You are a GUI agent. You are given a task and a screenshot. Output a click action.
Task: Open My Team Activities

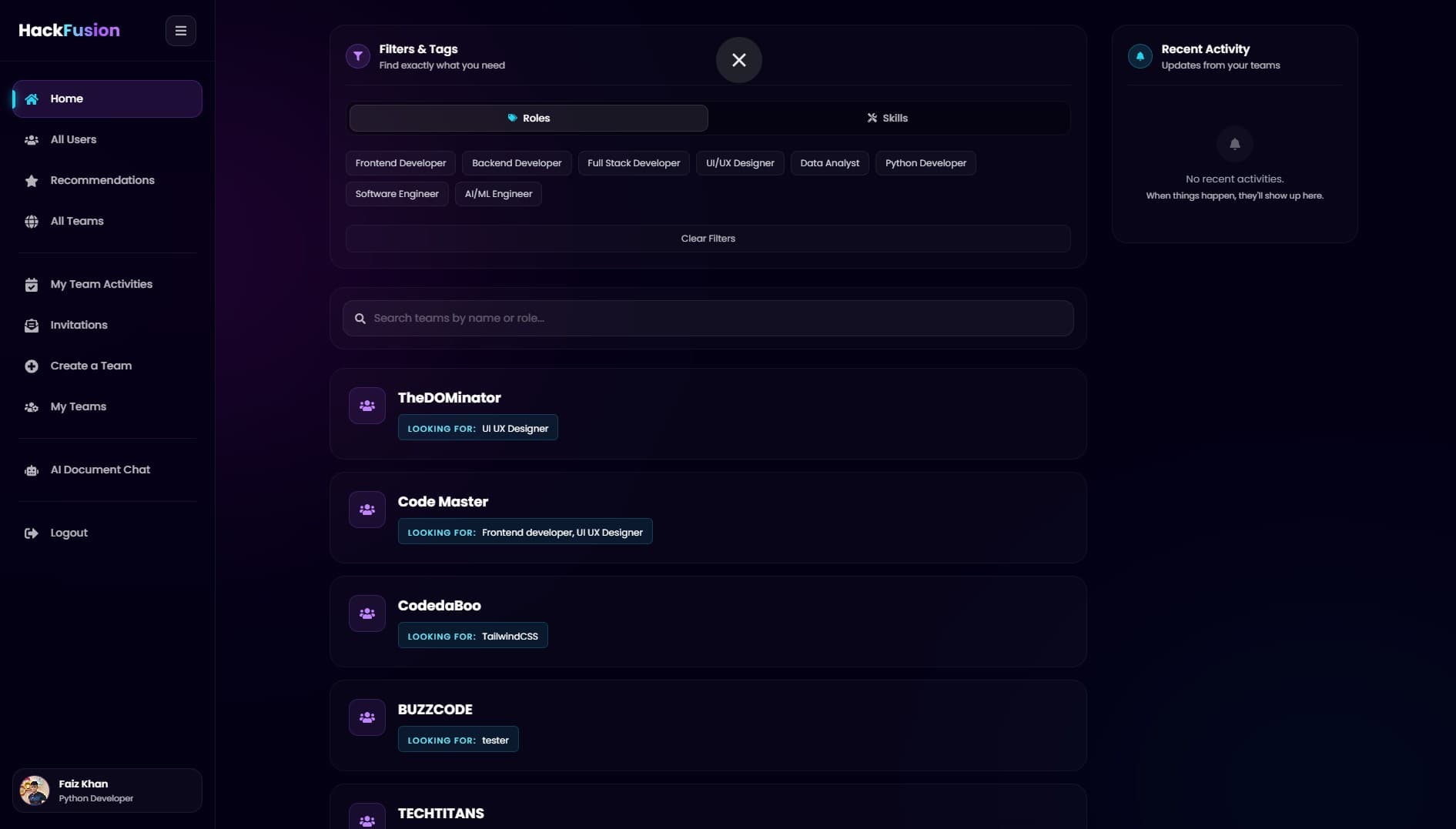pyautogui.click(x=107, y=284)
